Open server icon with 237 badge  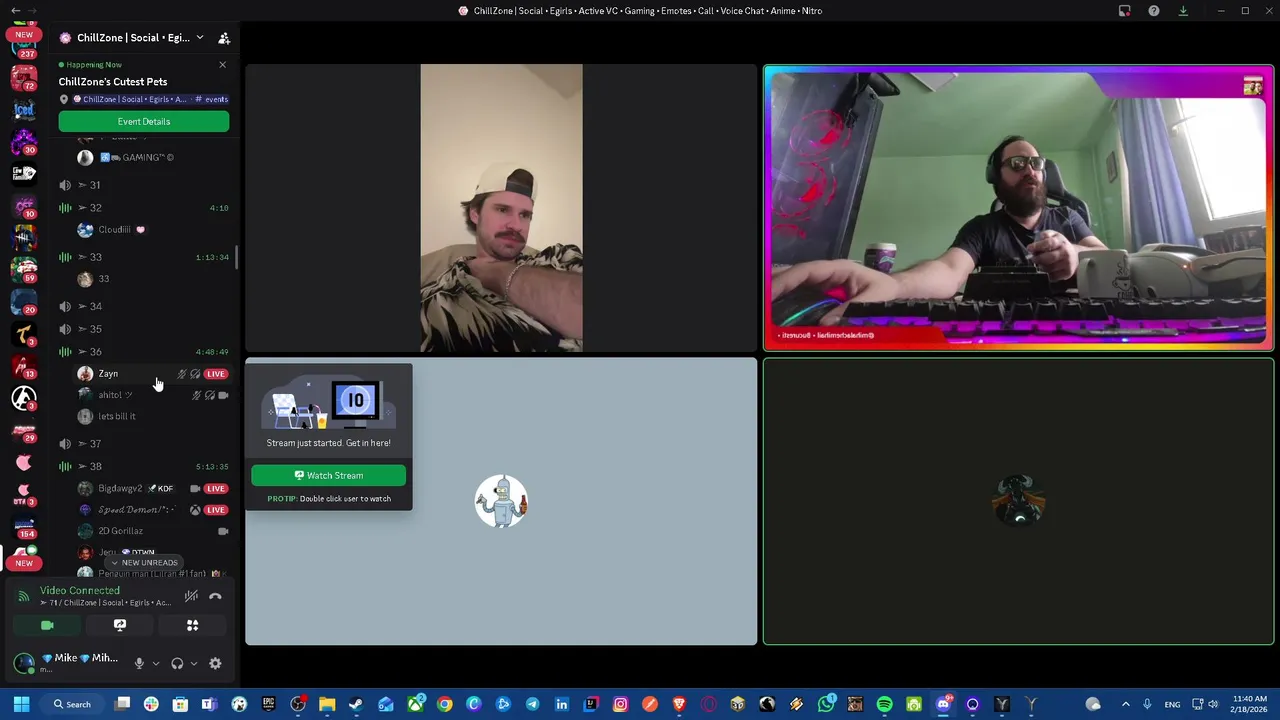pos(24,48)
